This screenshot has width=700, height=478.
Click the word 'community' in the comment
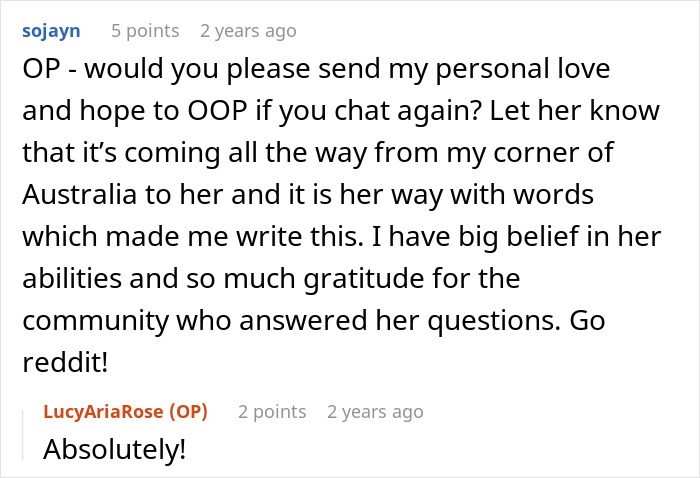pos(95,320)
